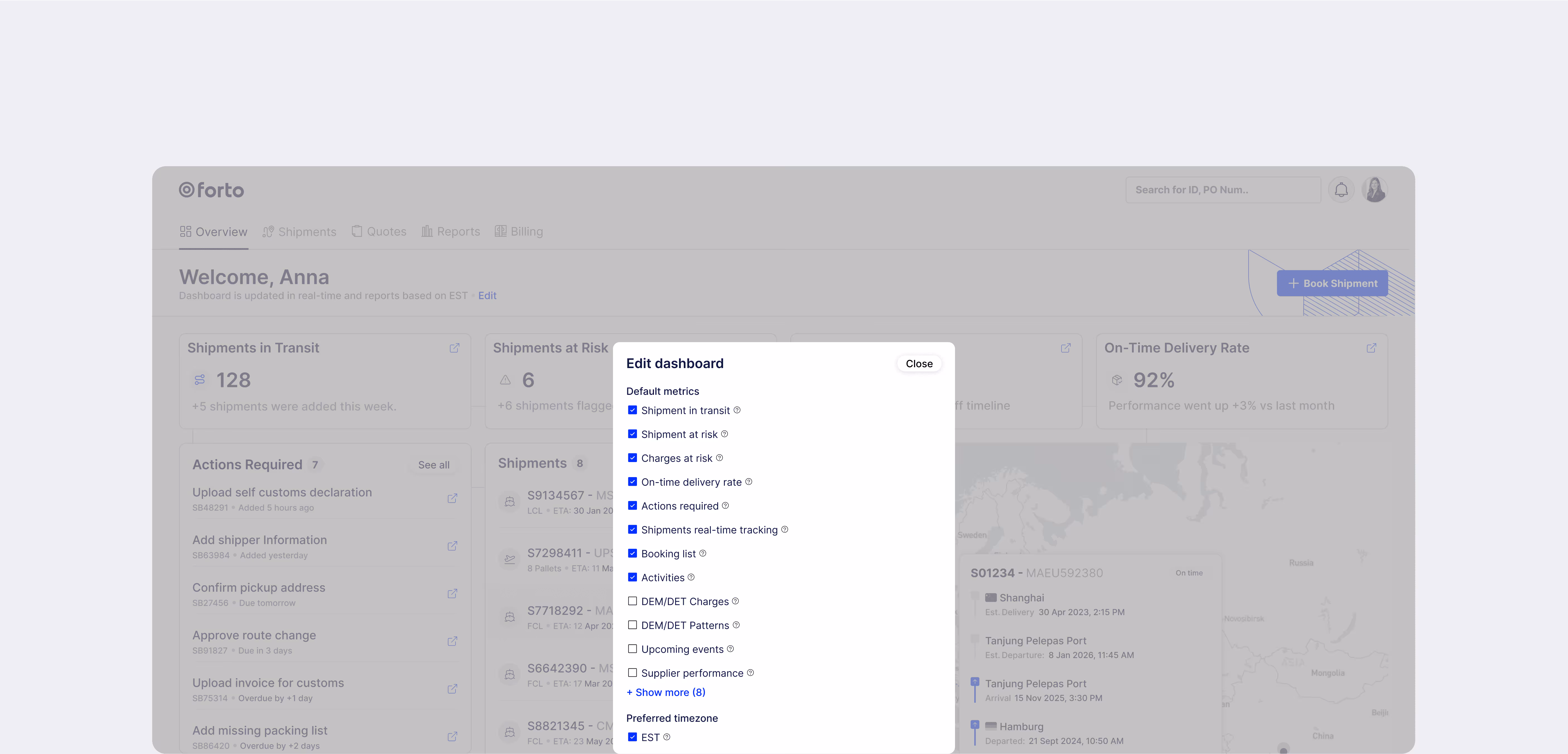Image resolution: width=1568 pixels, height=754 pixels.
Task: Click the air freight icon beside S7298411
Action: point(510,559)
